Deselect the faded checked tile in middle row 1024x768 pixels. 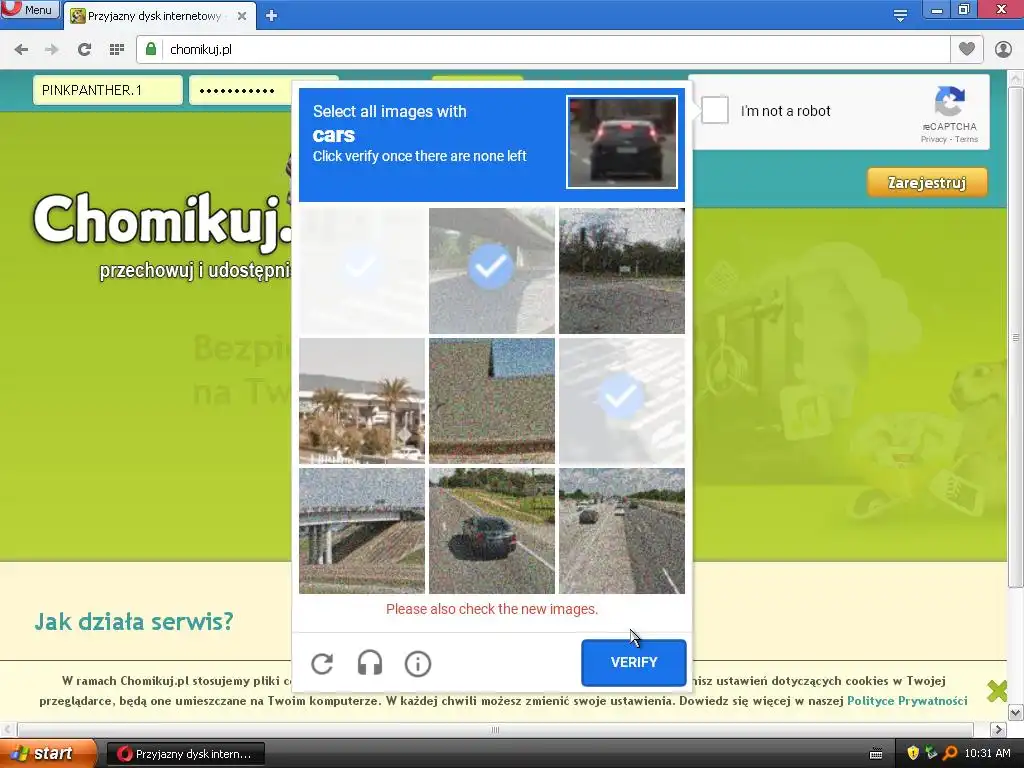[622, 400]
